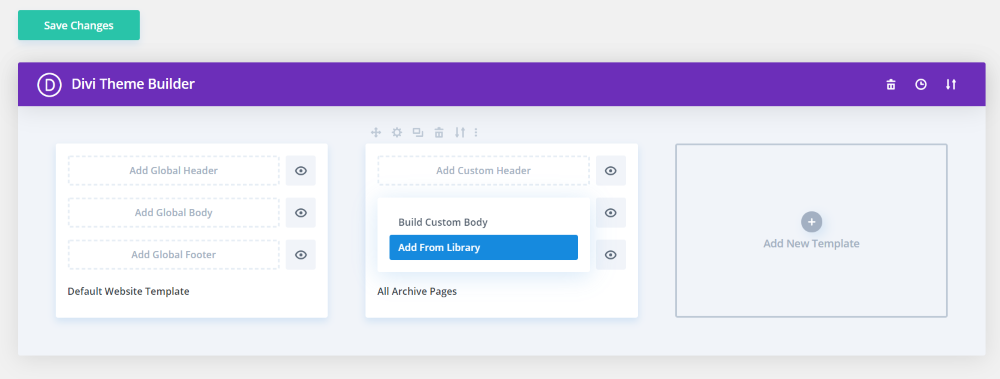The height and width of the screenshot is (379, 1000).
Task: Click Save Changes button
Action: tap(78, 26)
